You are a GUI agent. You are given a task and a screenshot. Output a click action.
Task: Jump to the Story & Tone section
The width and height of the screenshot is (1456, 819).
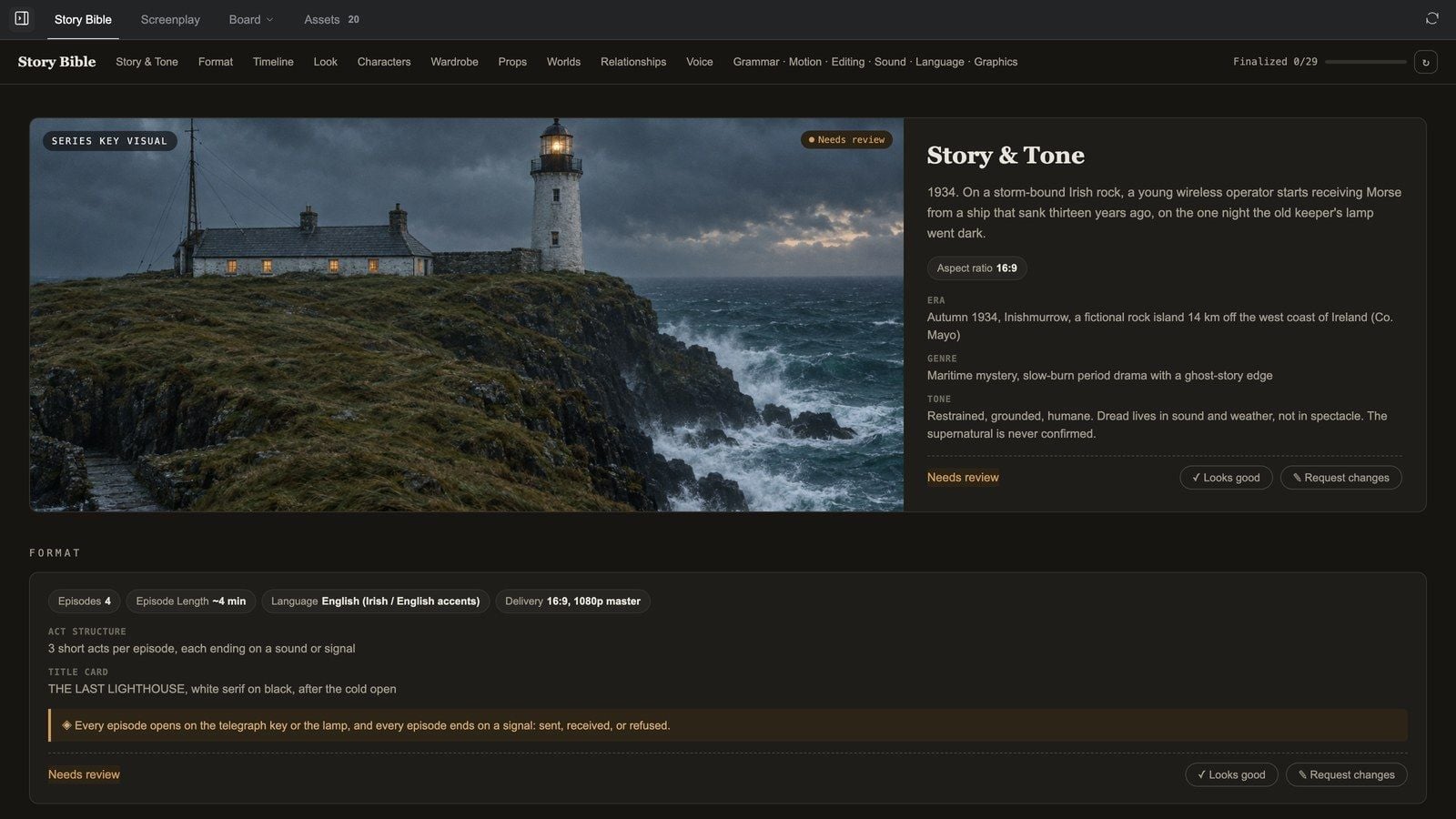147,62
